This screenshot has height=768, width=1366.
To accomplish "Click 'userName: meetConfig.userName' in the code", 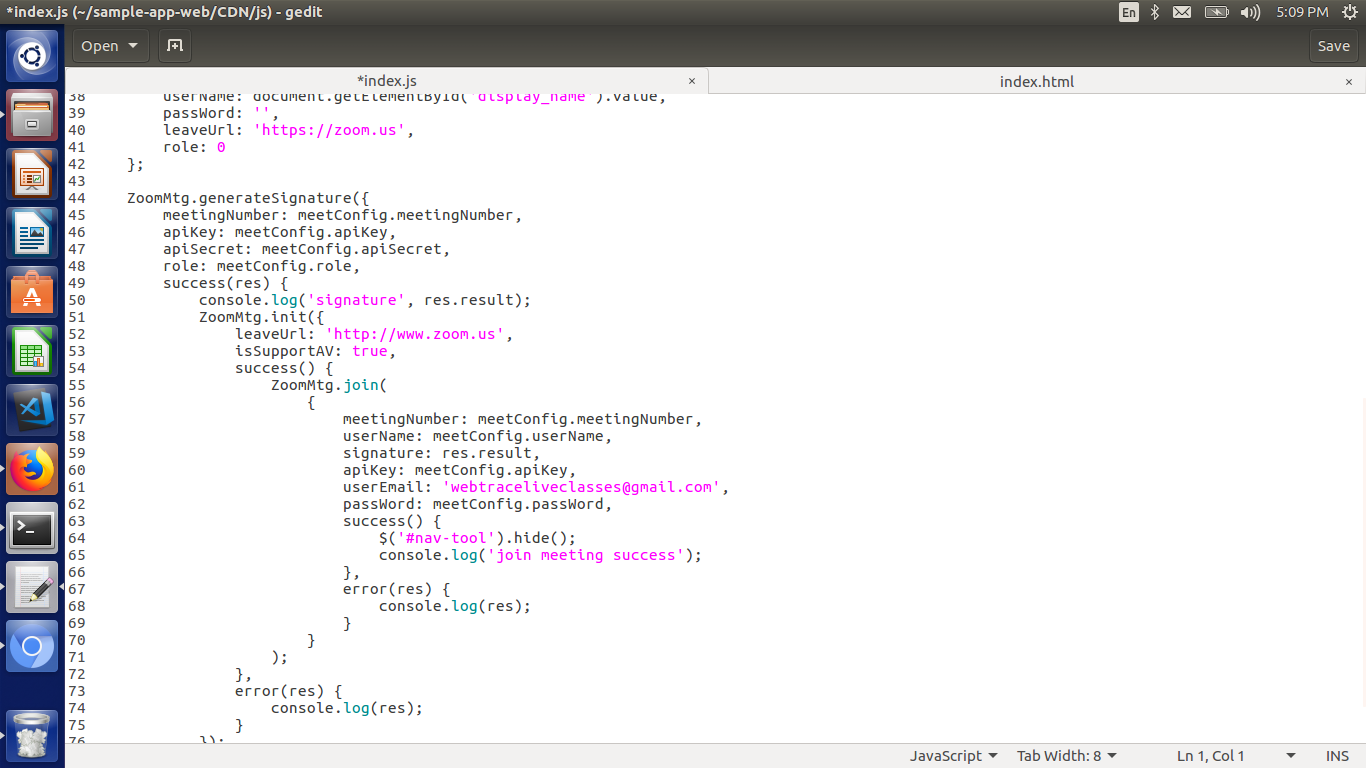I will click(473, 436).
